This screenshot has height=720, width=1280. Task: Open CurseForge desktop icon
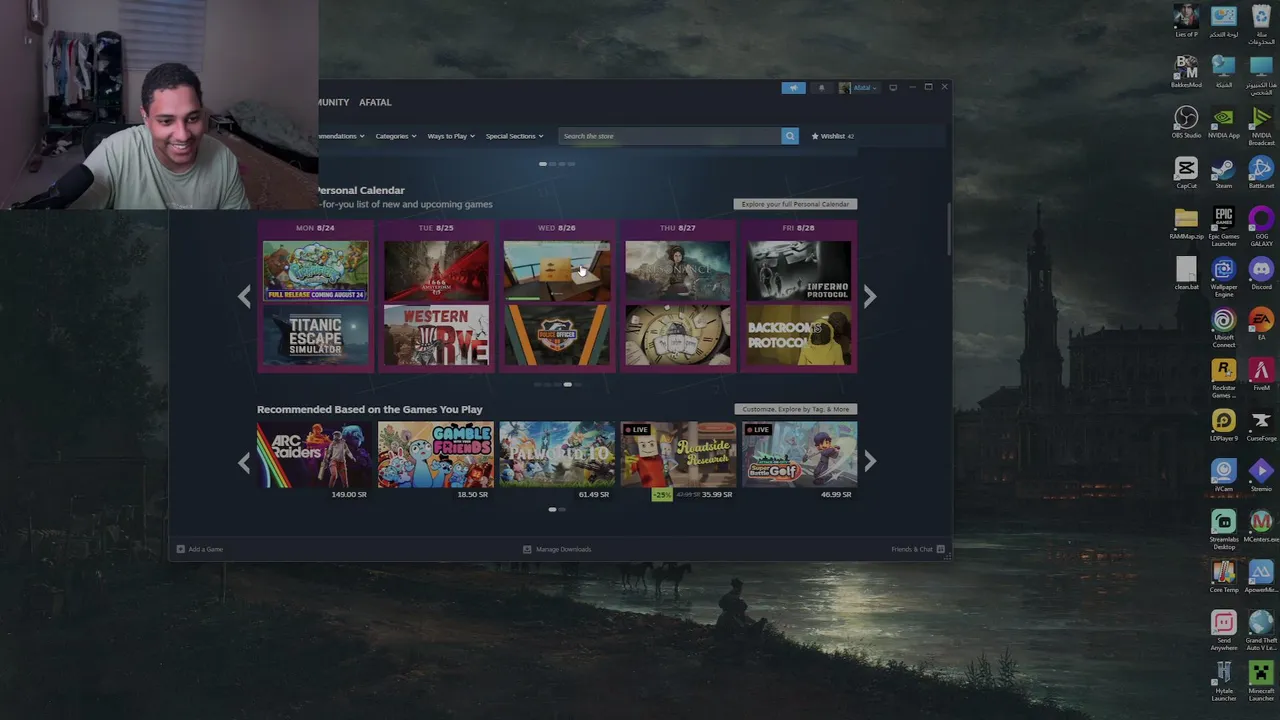(x=1261, y=425)
